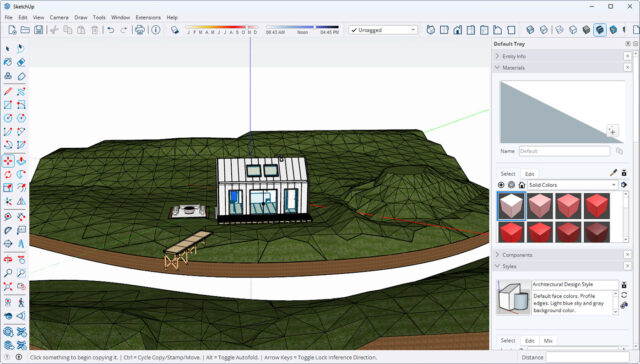Enable Shaded face style
This screenshot has height=364, width=640.
pyautogui.click(x=587, y=30)
